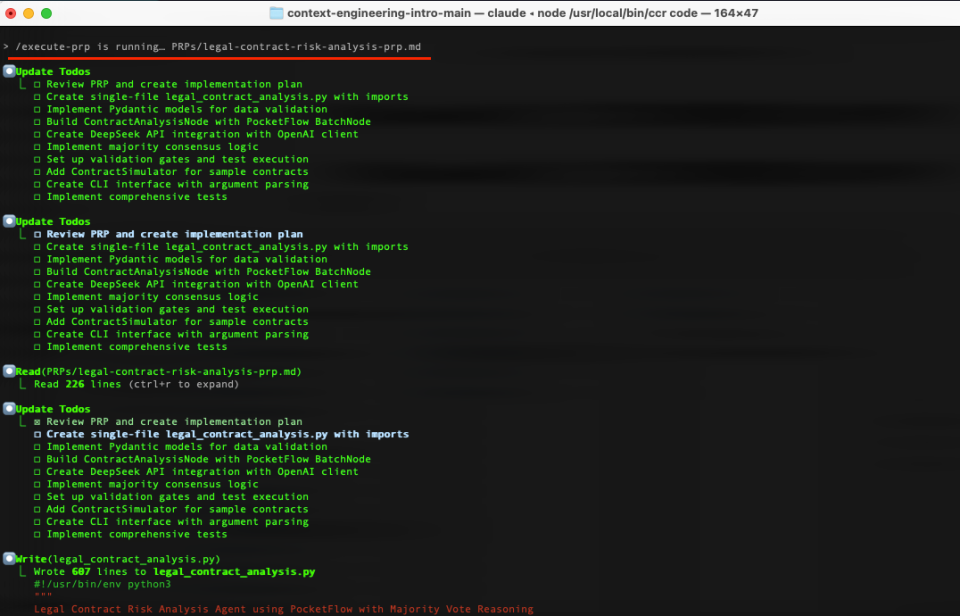Click the "#!/usr/bin/env python3" shebang line
960x616 pixels.
tap(102, 584)
